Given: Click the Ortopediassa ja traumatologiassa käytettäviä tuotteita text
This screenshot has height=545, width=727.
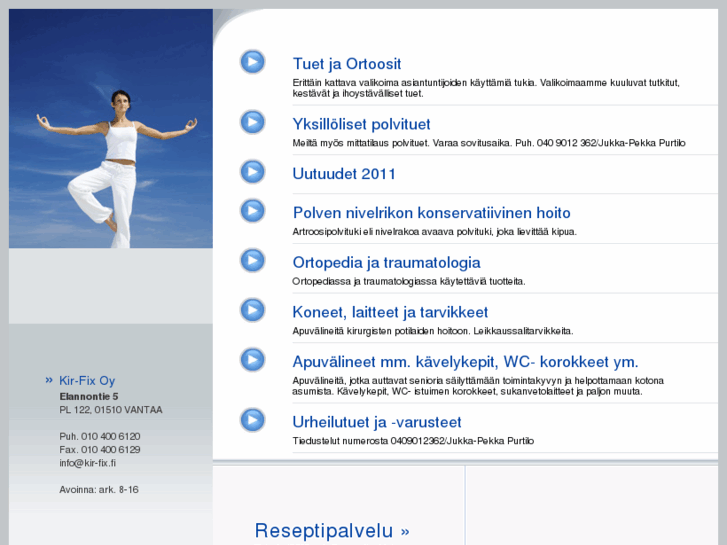Looking at the screenshot, I should [408, 281].
